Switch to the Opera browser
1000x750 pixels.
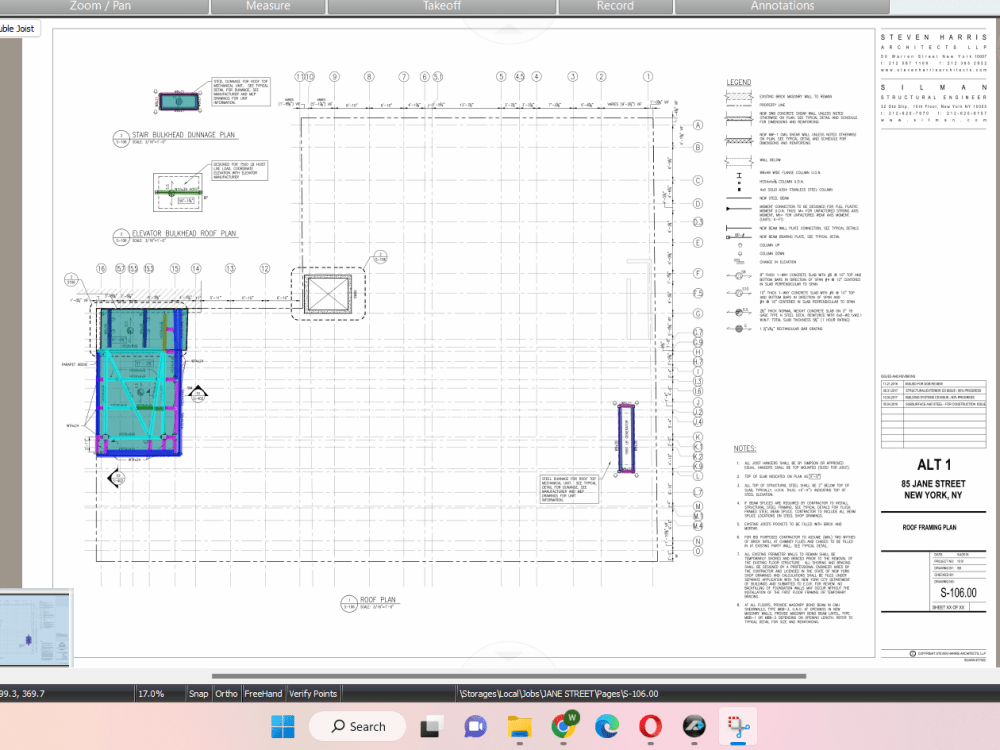pyautogui.click(x=650, y=726)
